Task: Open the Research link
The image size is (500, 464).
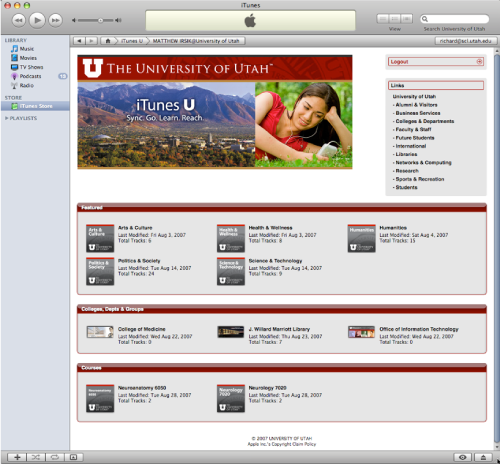Action: pos(407,171)
